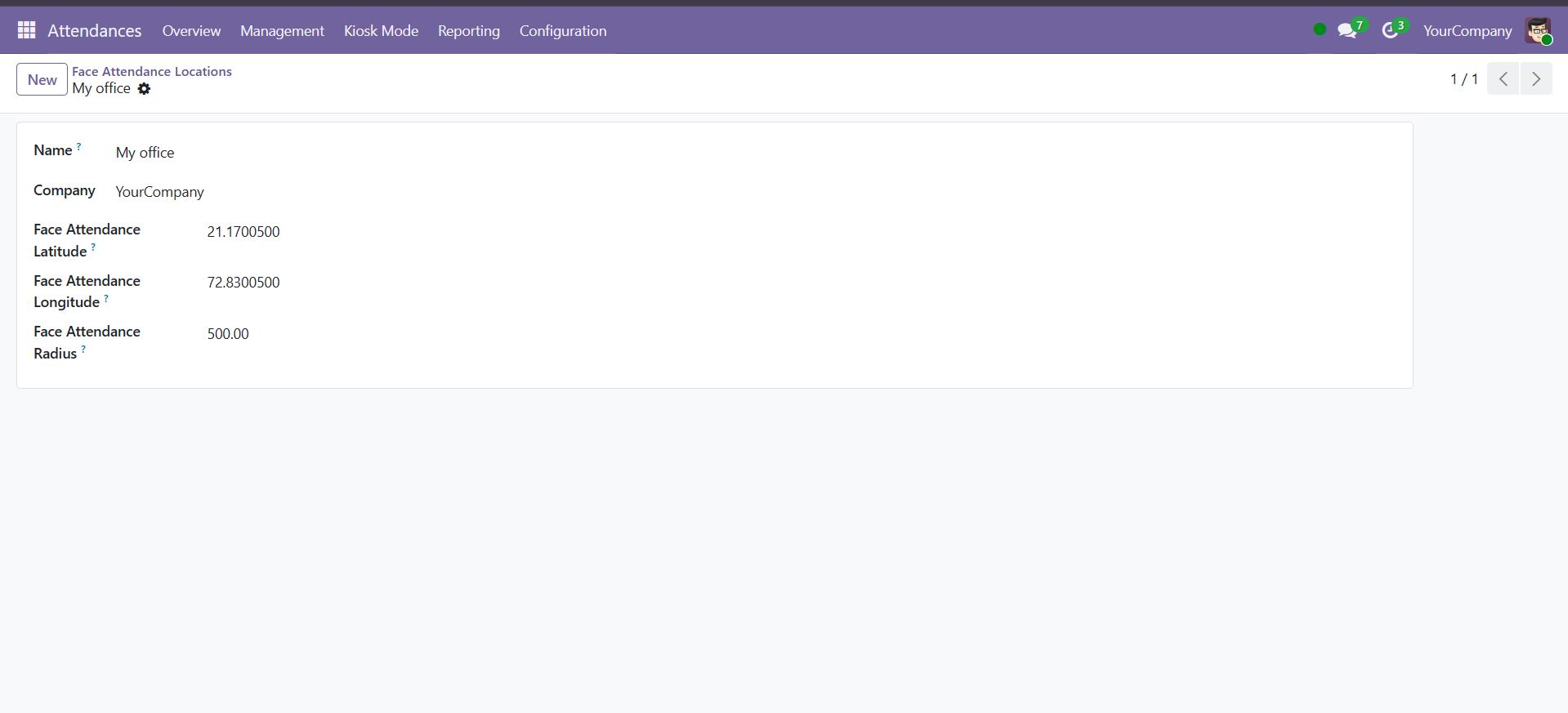Image resolution: width=1568 pixels, height=713 pixels.
Task: Go back to Face Attendance Locations breadcrumb
Action: point(152,71)
